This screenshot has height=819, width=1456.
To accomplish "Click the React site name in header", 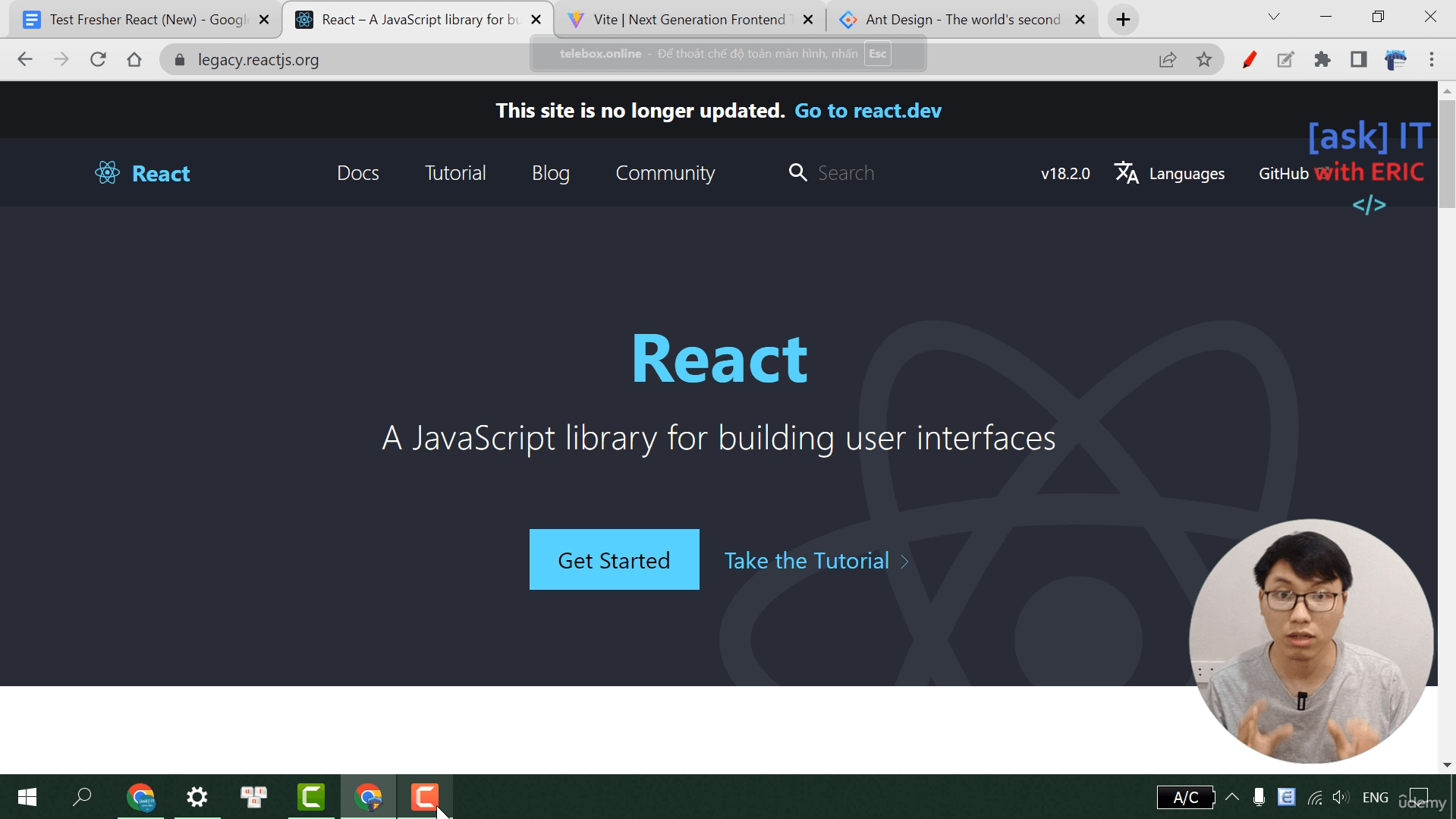I will (x=161, y=173).
